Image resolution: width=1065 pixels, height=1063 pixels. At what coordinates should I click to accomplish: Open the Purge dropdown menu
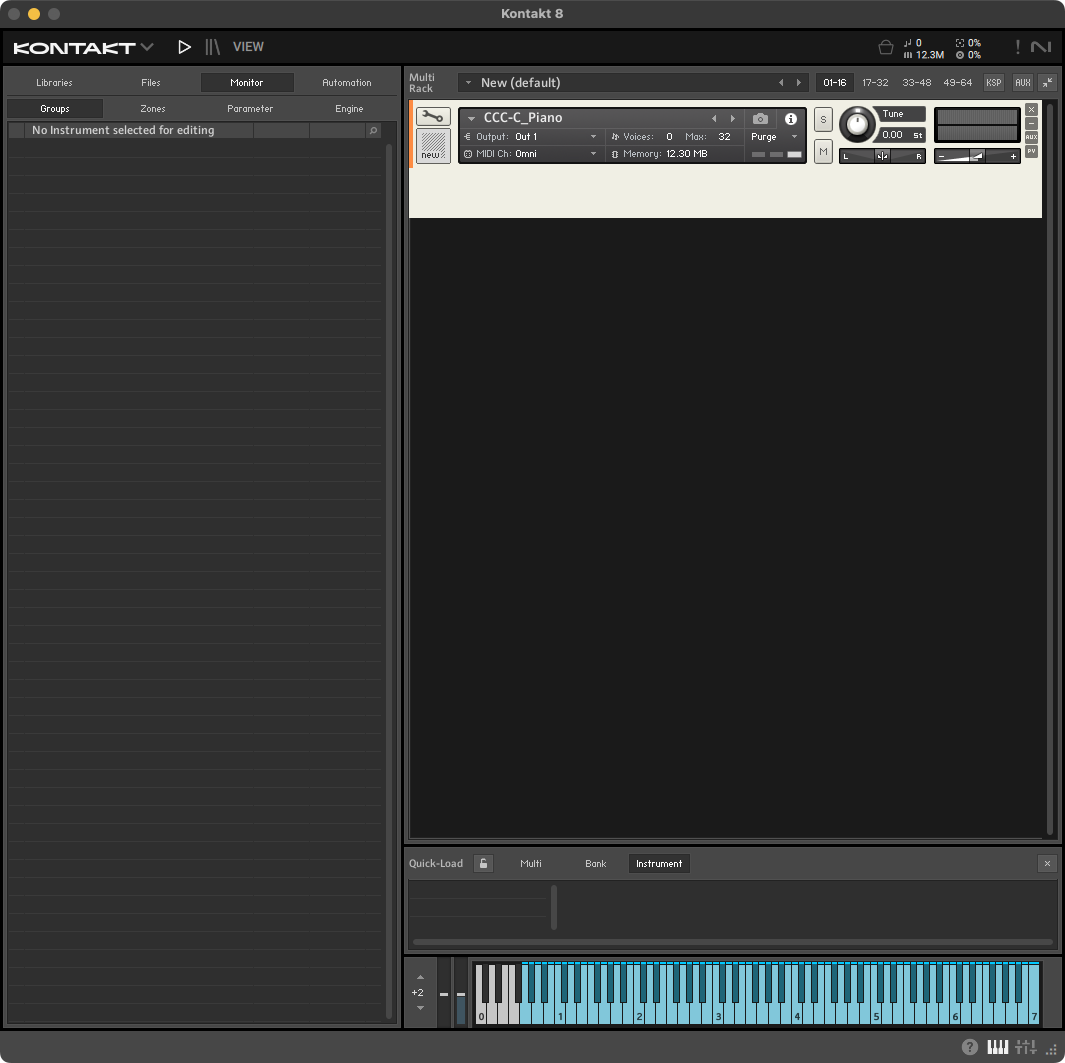coord(774,137)
